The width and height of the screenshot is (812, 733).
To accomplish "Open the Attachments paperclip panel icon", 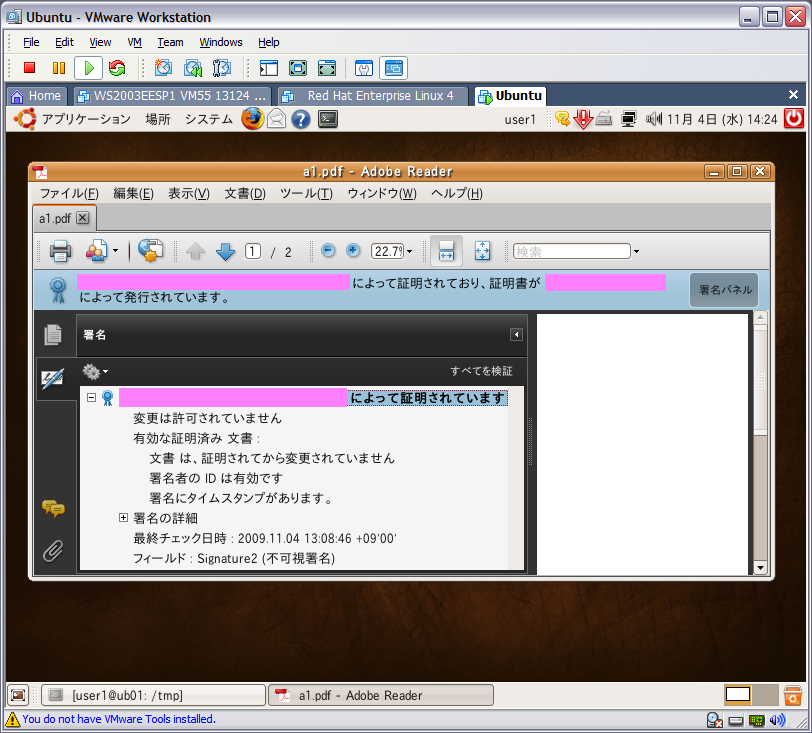I will tap(53, 551).
